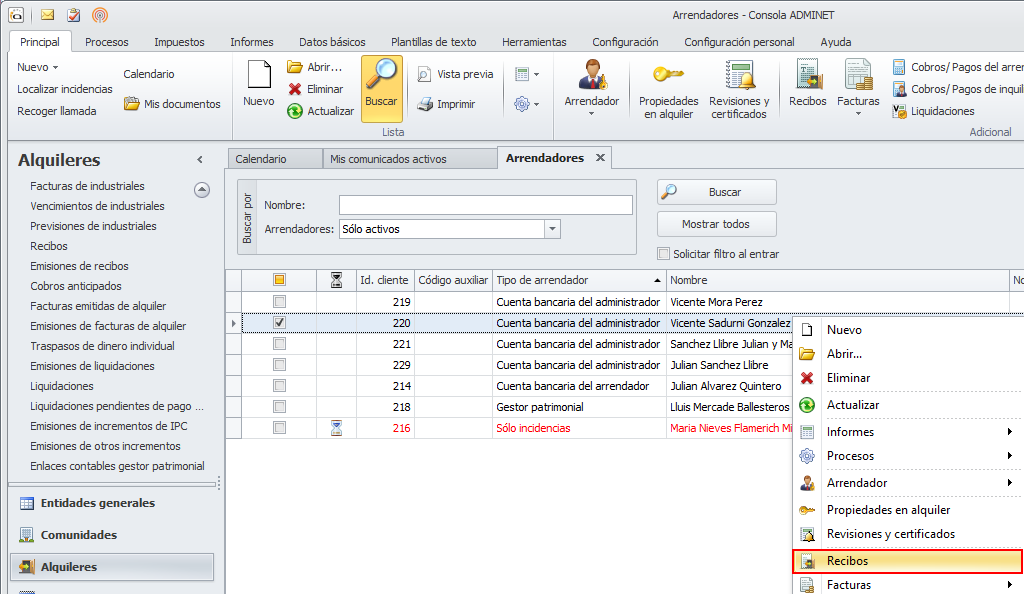
Task: Click the Imprimir printer icon
Action: click(x=425, y=104)
